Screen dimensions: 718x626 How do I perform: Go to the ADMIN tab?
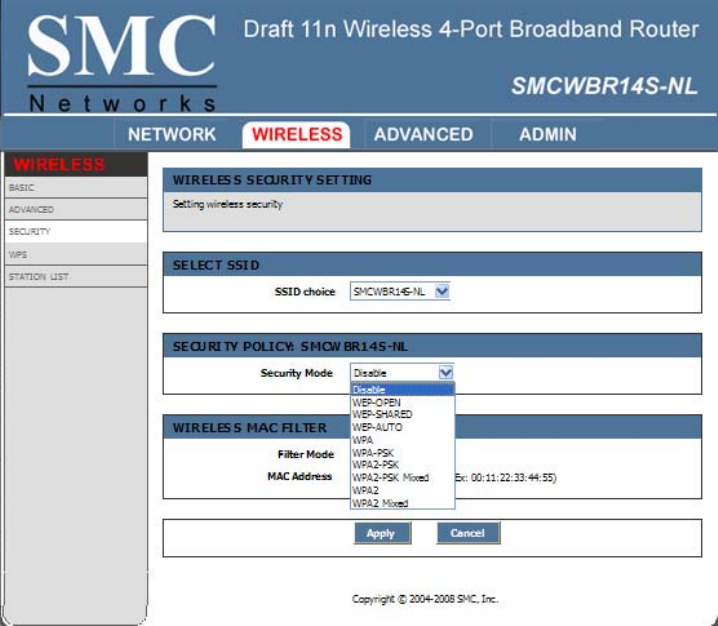[x=548, y=134]
